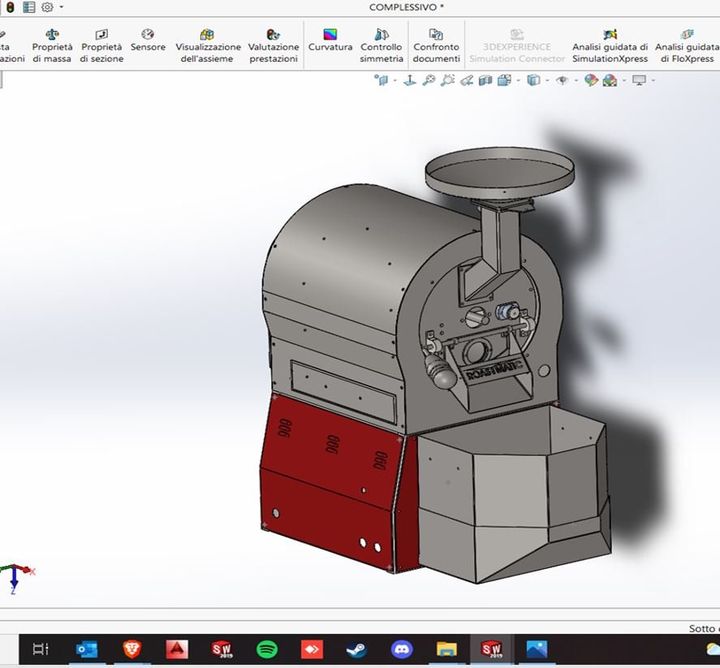This screenshot has height=668, width=720.
Task: Open Outlook from the taskbar
Action: tap(87, 649)
